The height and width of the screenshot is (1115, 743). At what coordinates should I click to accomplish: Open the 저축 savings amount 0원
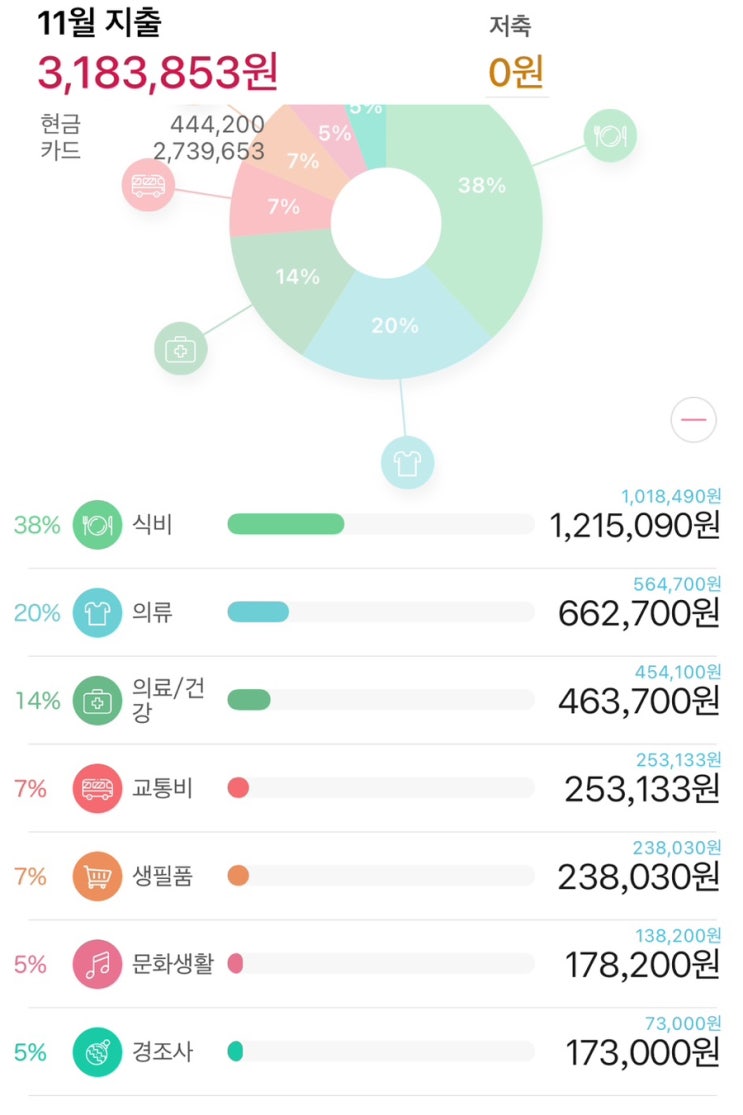516,73
